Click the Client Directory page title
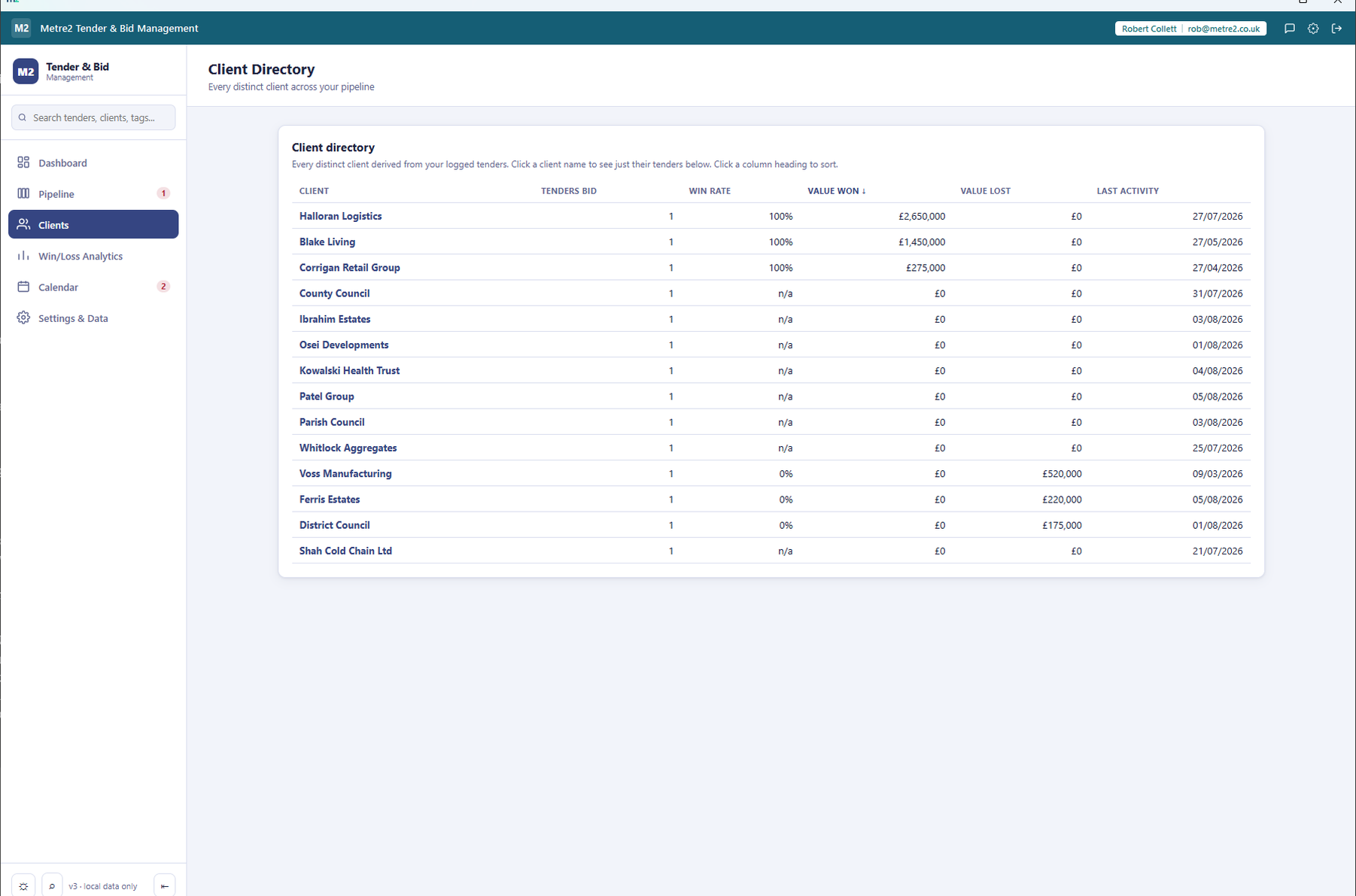The height and width of the screenshot is (896, 1356). coord(261,69)
